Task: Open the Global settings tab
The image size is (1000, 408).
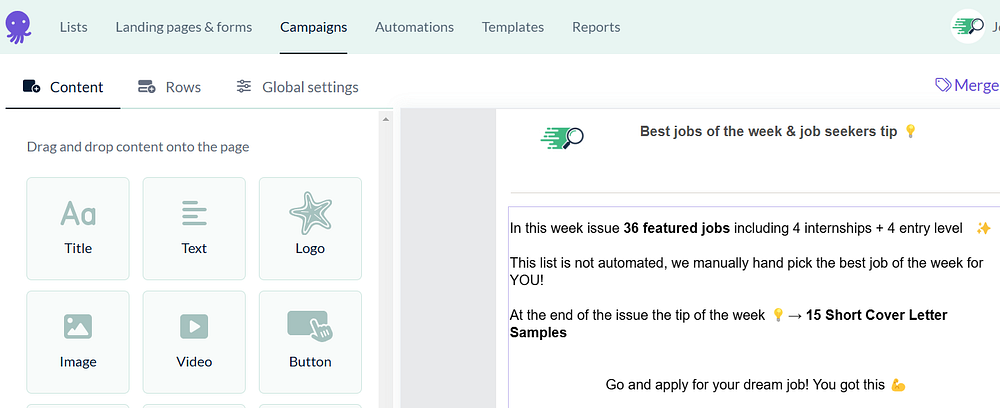Action: (297, 87)
